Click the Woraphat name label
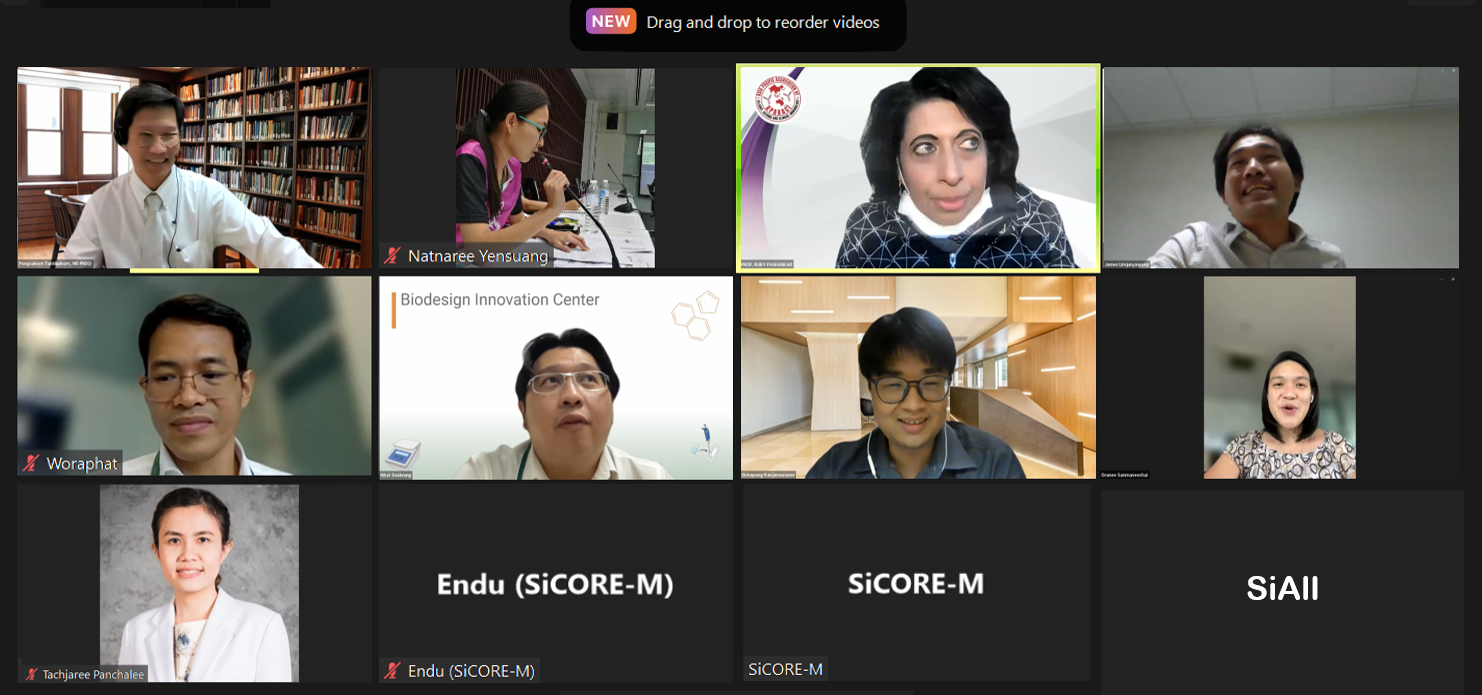The width and height of the screenshot is (1482, 695). (82, 463)
